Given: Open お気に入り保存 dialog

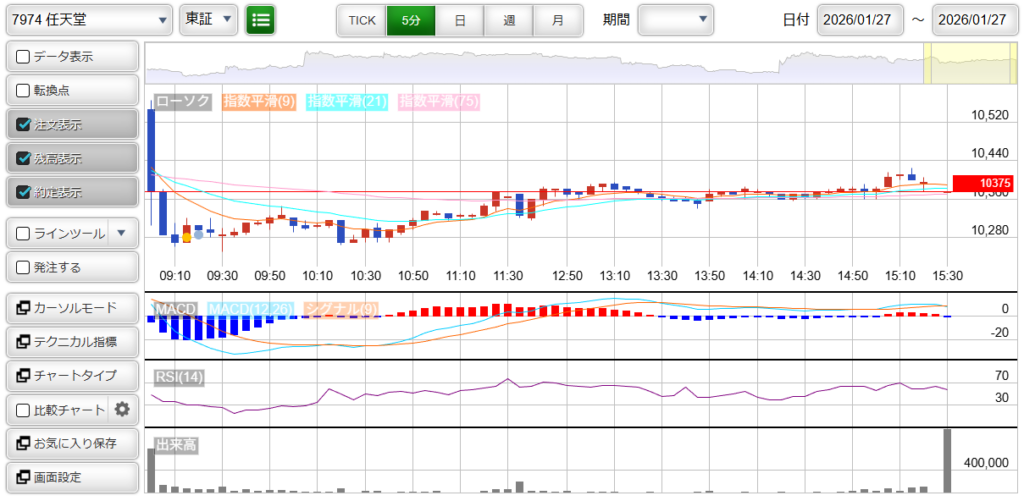Looking at the screenshot, I should pyautogui.click(x=71, y=443).
